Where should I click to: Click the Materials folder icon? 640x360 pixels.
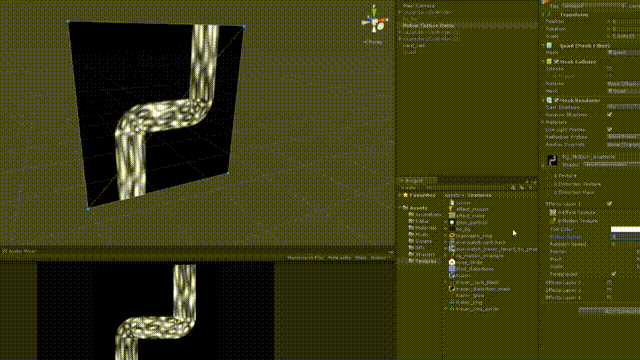pyautogui.click(x=411, y=228)
